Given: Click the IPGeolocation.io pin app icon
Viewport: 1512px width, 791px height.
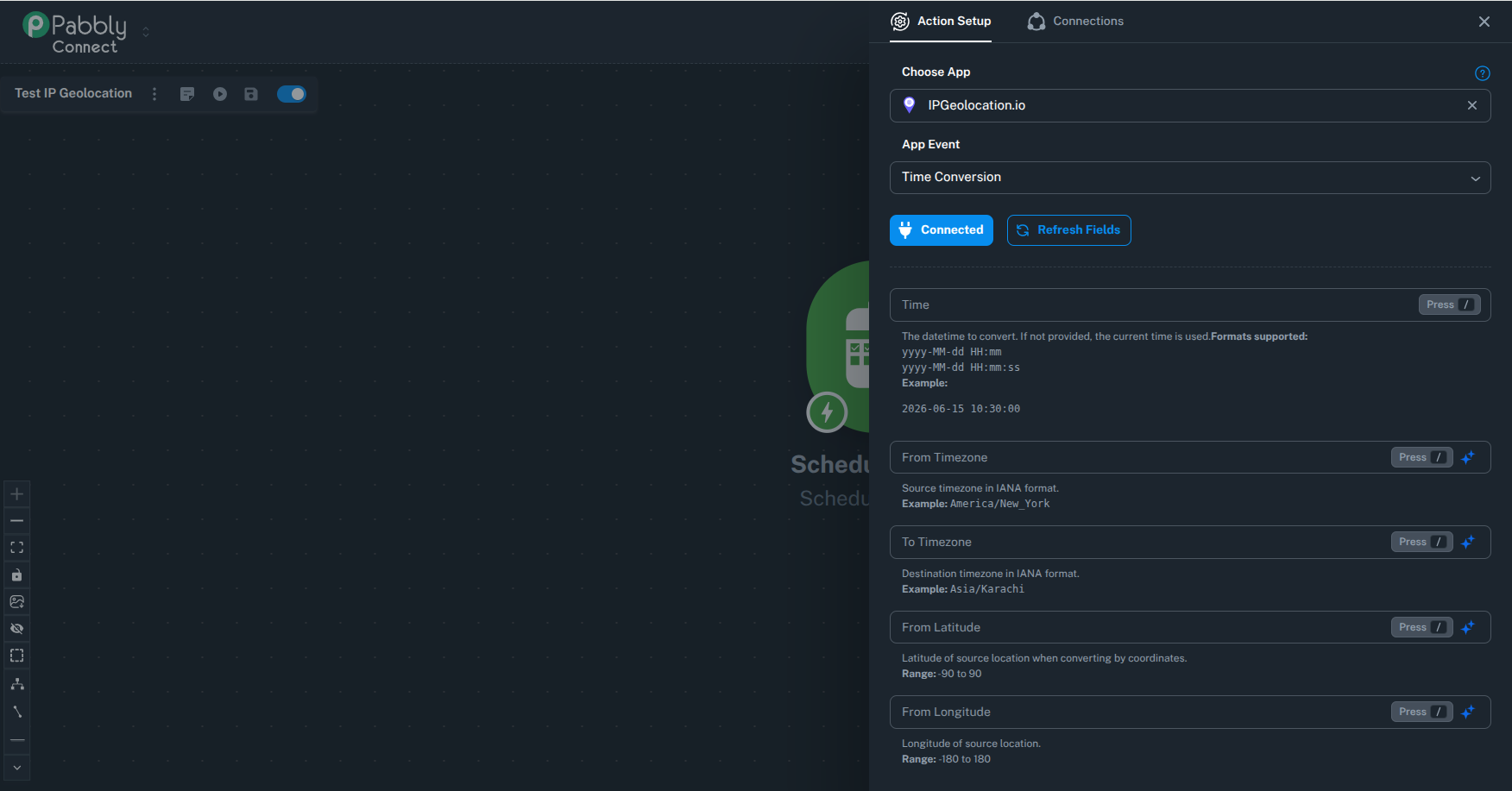Looking at the screenshot, I should point(909,105).
